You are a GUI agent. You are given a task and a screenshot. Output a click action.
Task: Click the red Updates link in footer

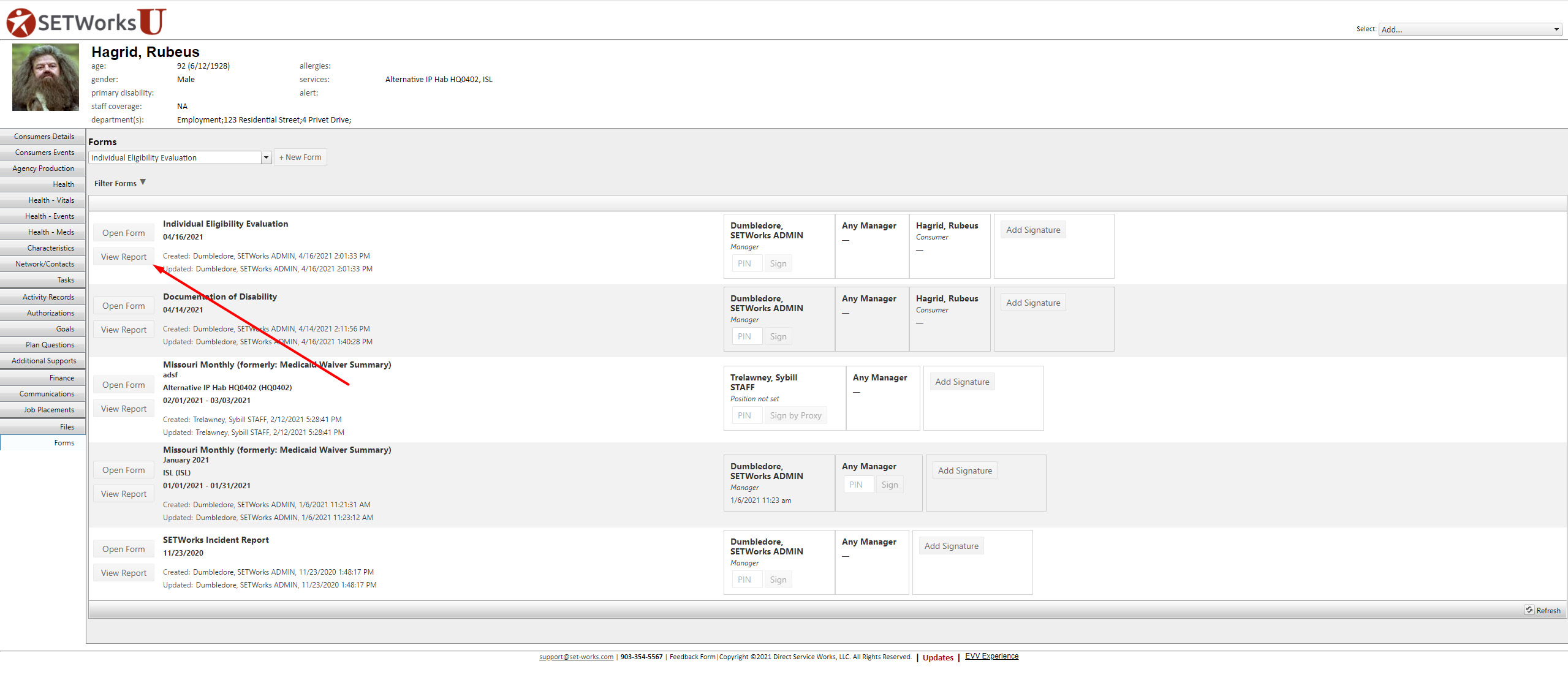[937, 657]
